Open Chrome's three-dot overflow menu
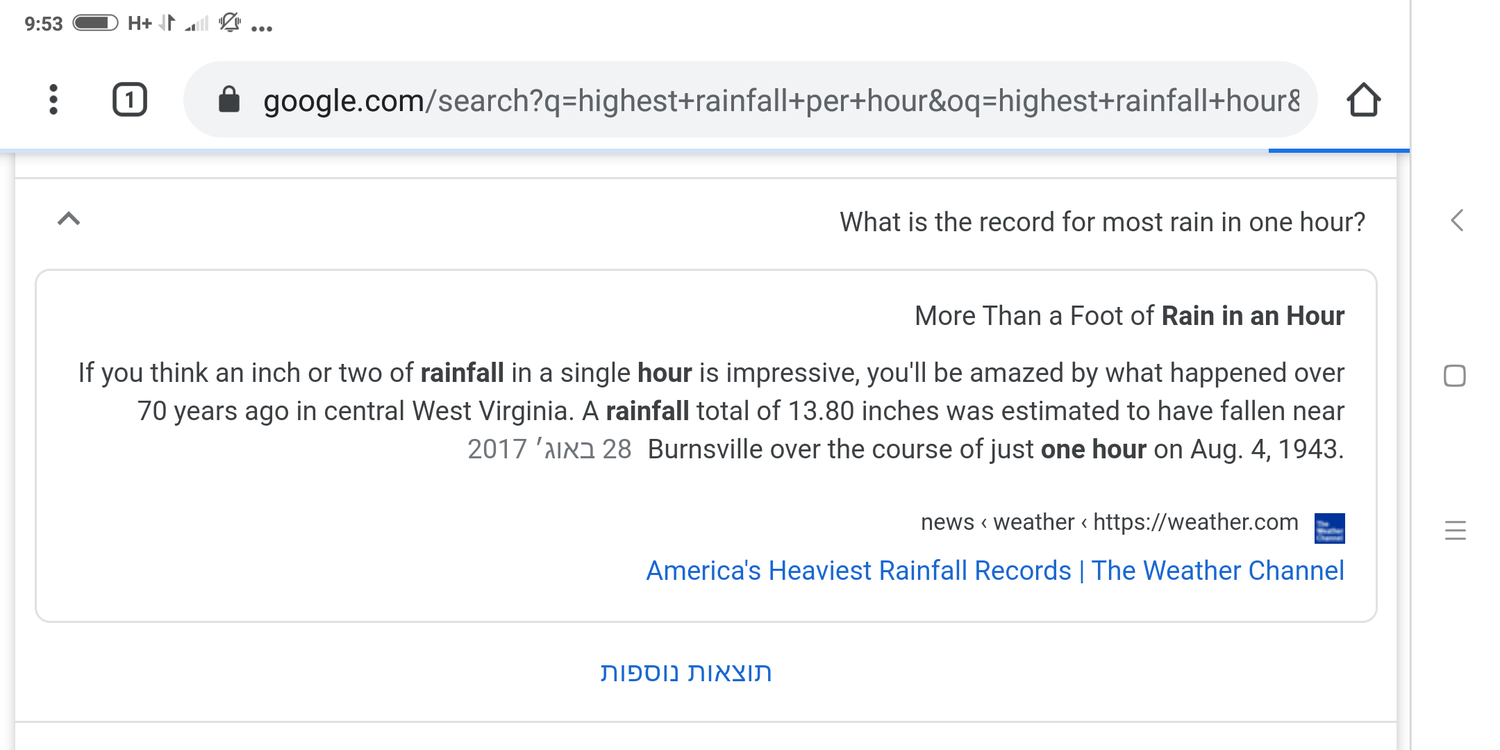Viewport: 1500px width, 750px height. (53, 99)
